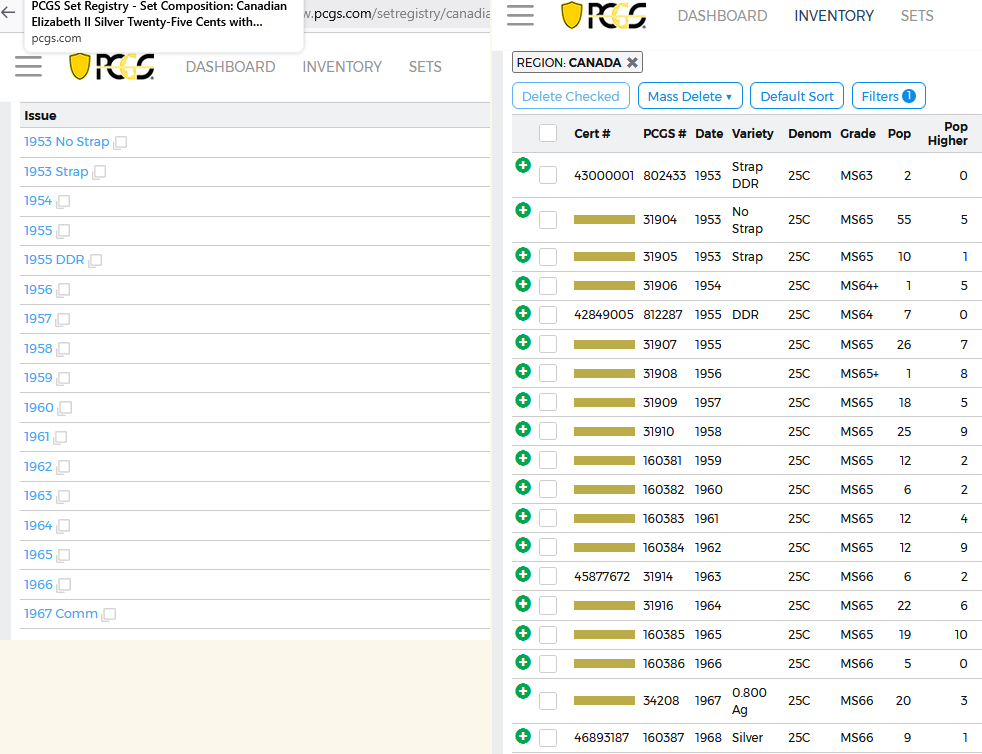Viewport: 982px width, 754px height.
Task: Click the copy icon next to 1953 No Strap
Action: point(120,143)
